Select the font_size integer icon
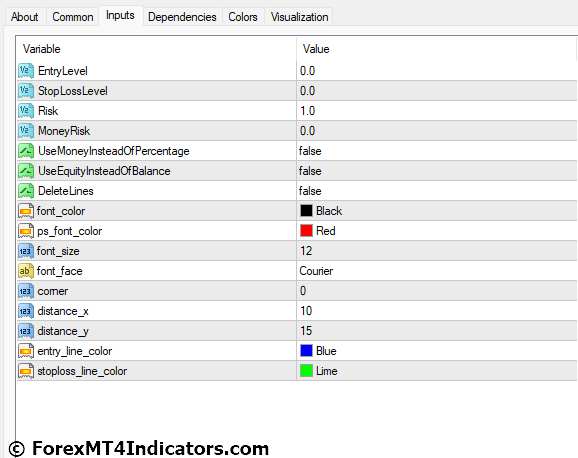The image size is (578, 458). (26, 251)
